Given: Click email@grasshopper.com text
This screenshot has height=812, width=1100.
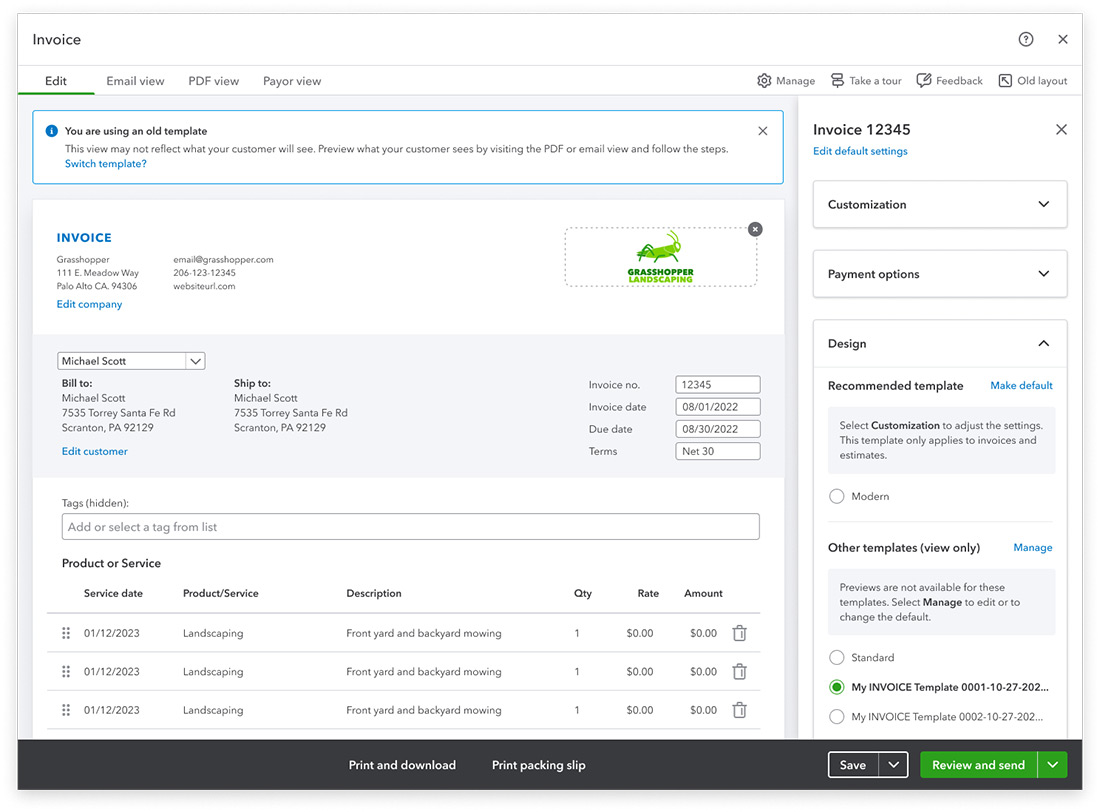Looking at the screenshot, I should point(223,260).
